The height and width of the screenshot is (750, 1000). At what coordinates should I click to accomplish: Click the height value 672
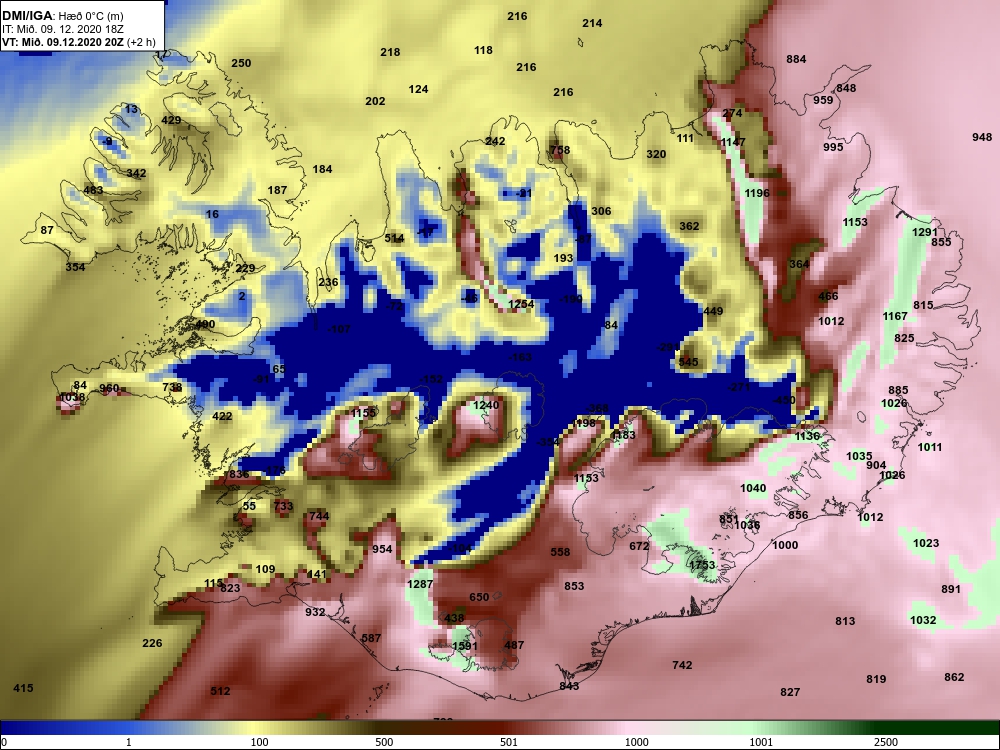tap(639, 547)
